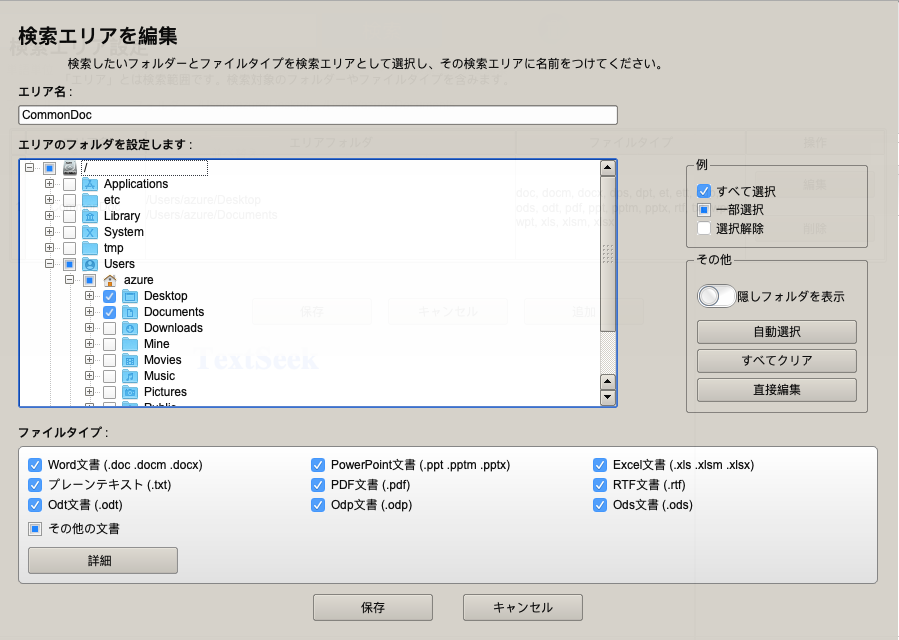This screenshot has width=899, height=640.
Task: Select the tmp folder in tree
Action: point(113,248)
